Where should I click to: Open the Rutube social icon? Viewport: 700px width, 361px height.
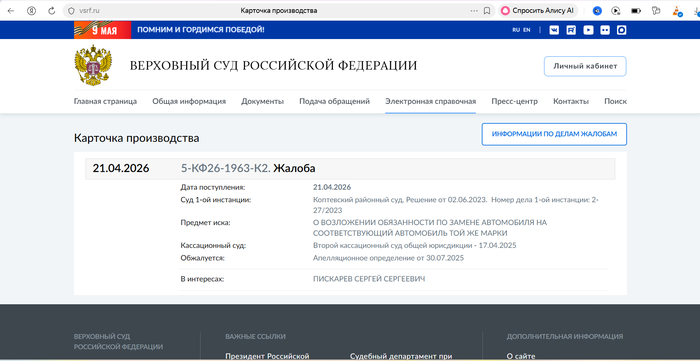click(571, 30)
